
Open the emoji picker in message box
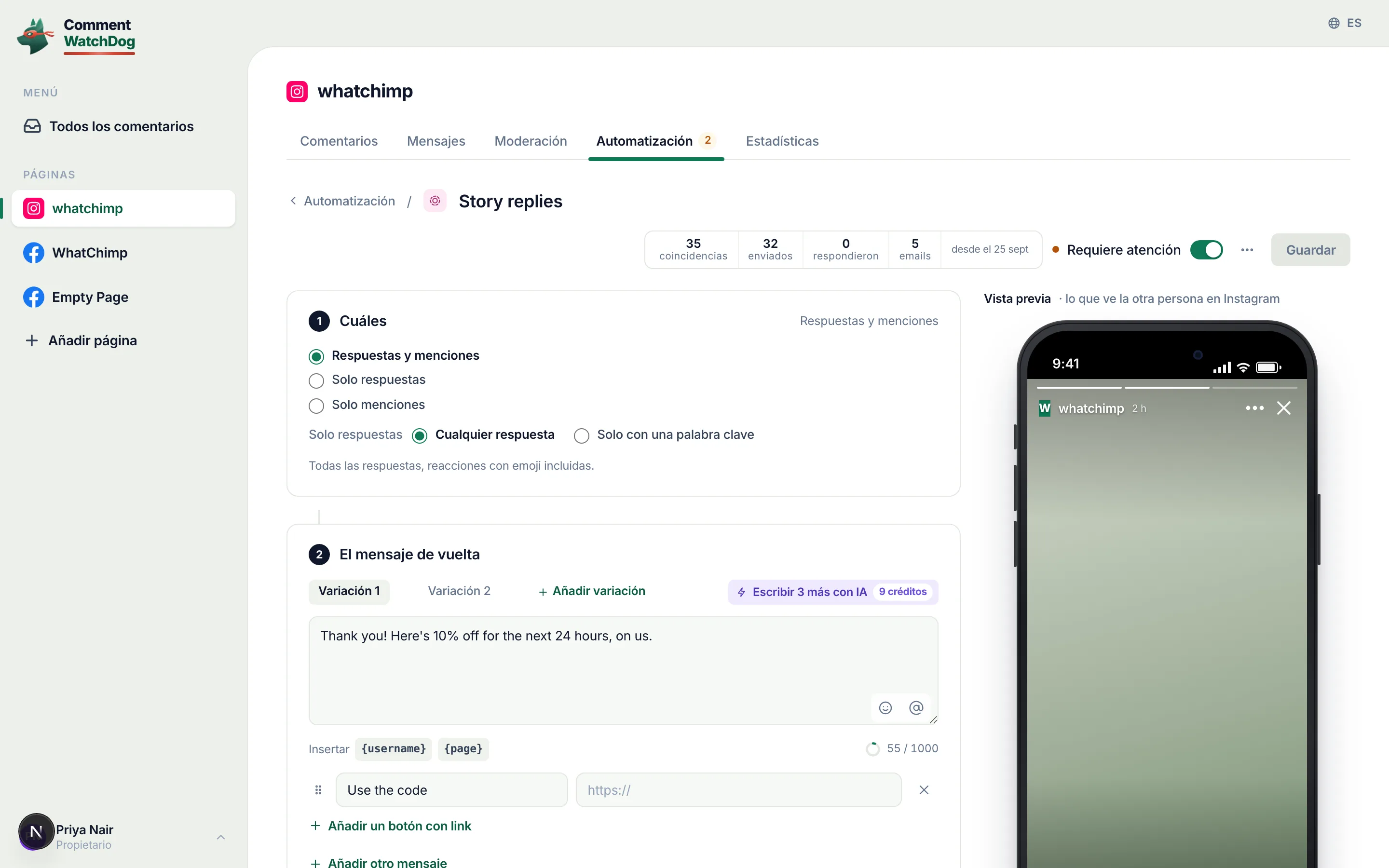(x=885, y=708)
